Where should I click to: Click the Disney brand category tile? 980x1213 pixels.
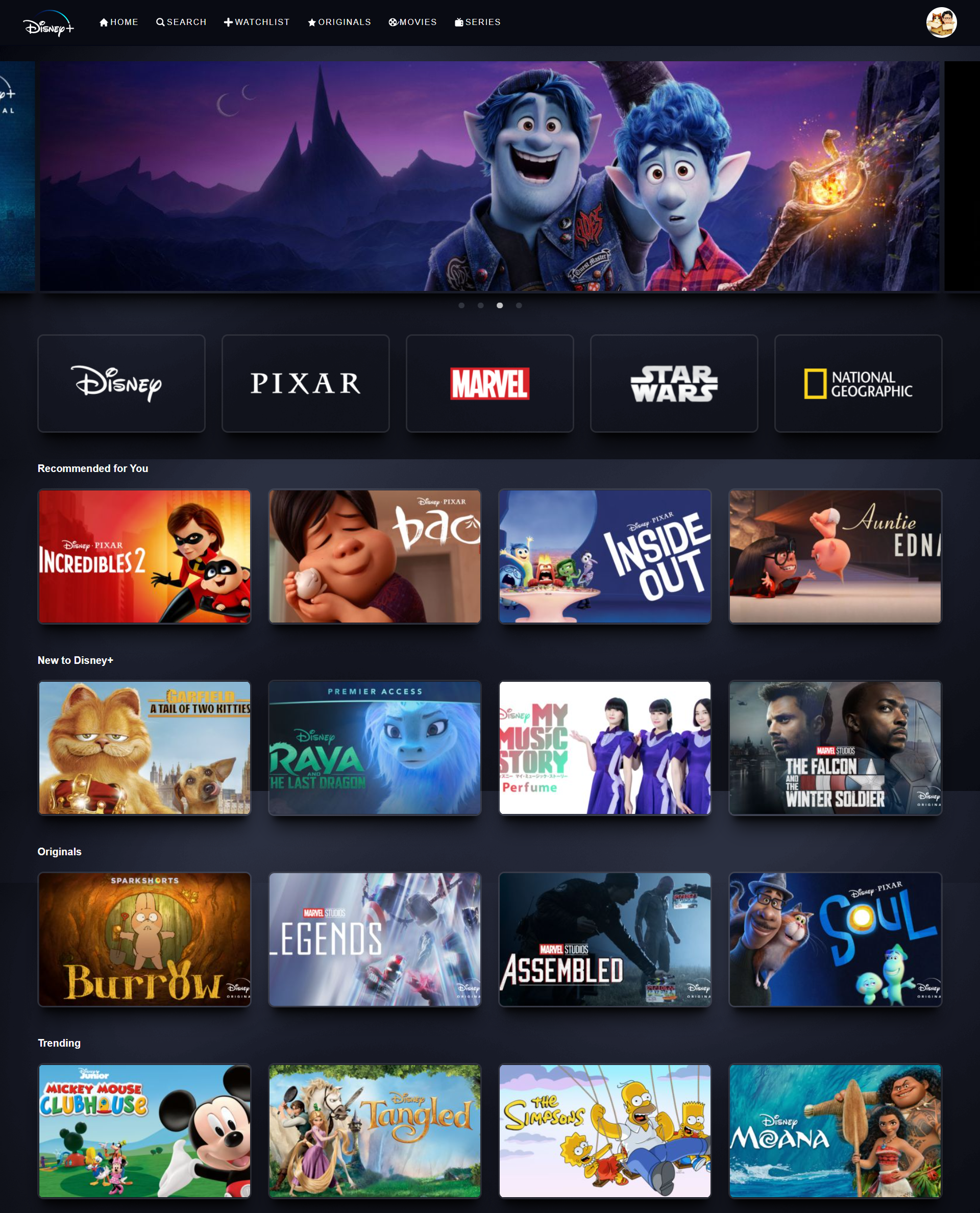click(121, 382)
